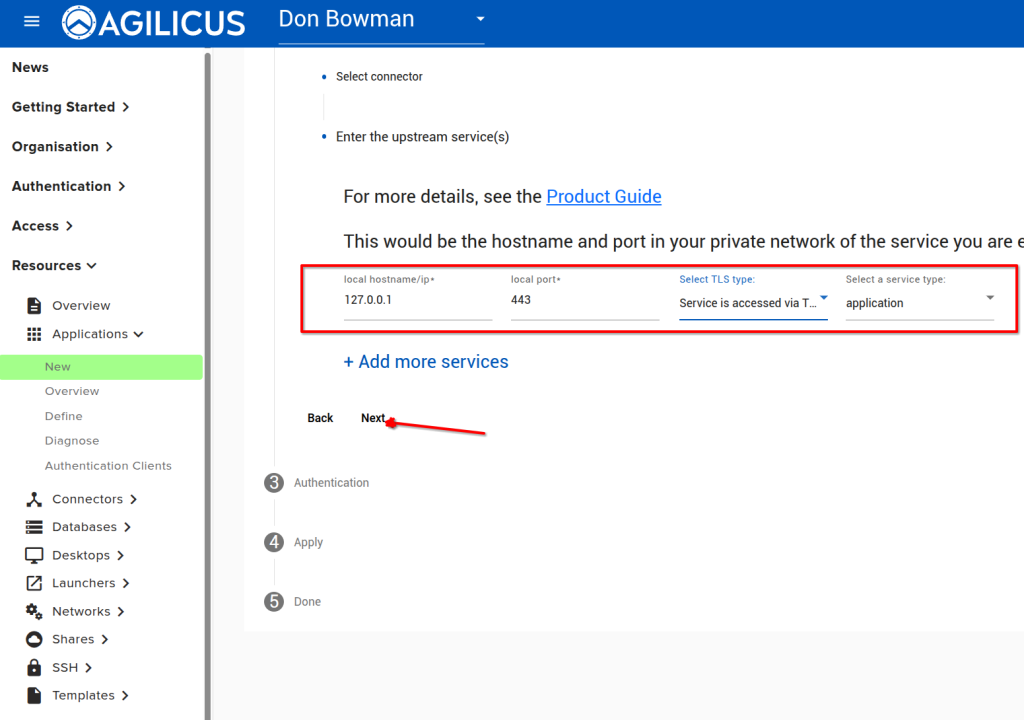The width and height of the screenshot is (1024, 720).
Task: Select Diagnose under Applications
Action: (72, 441)
